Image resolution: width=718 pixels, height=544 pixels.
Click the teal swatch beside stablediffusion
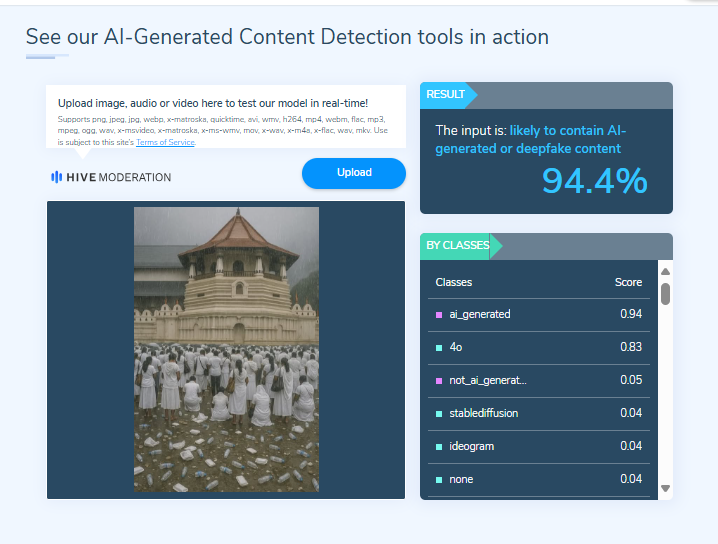439,414
